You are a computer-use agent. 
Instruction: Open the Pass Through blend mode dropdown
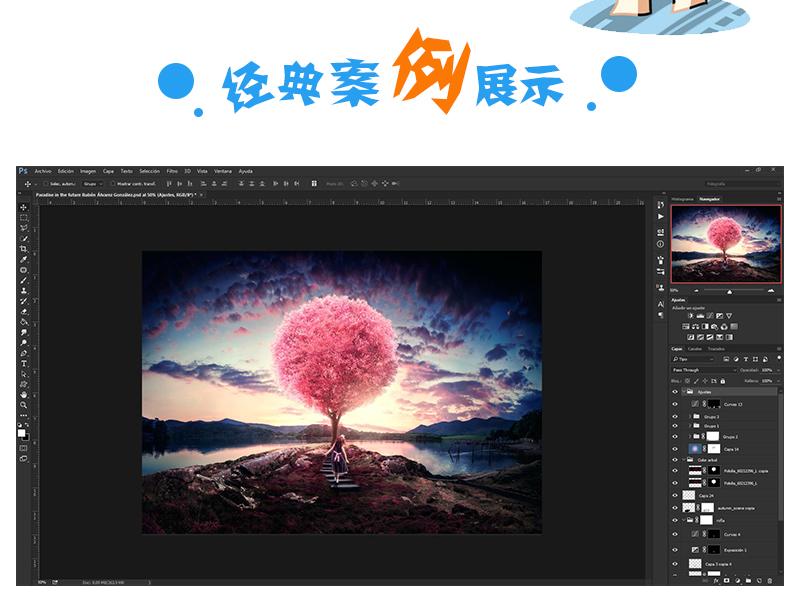tap(704, 370)
